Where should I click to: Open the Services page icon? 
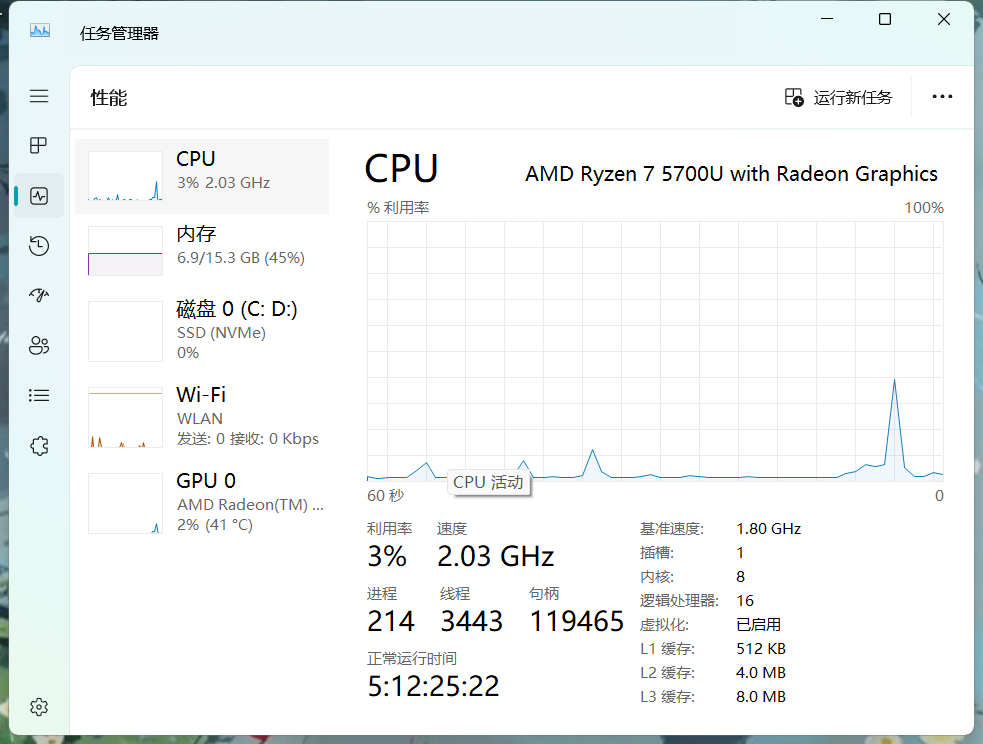39,446
